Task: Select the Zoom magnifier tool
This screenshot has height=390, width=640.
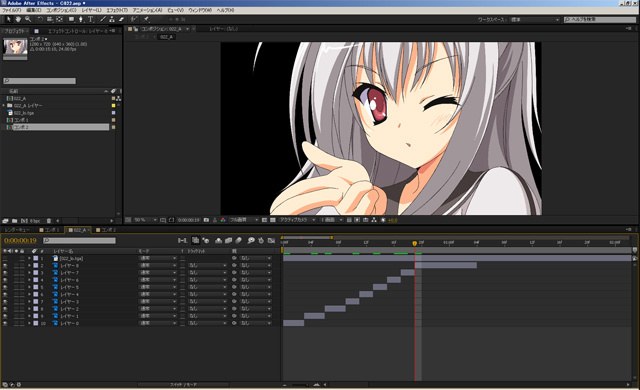Action: [x=28, y=19]
